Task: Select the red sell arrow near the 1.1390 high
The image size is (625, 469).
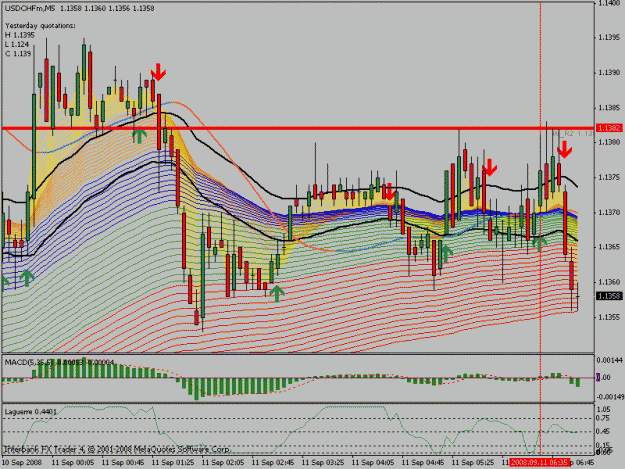Action: tap(158, 72)
